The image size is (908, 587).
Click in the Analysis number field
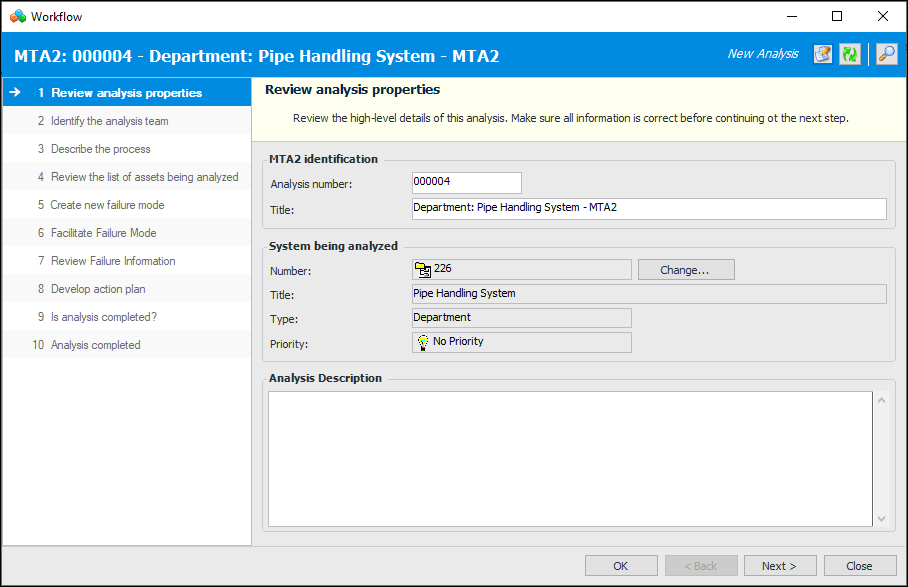[x=466, y=183]
